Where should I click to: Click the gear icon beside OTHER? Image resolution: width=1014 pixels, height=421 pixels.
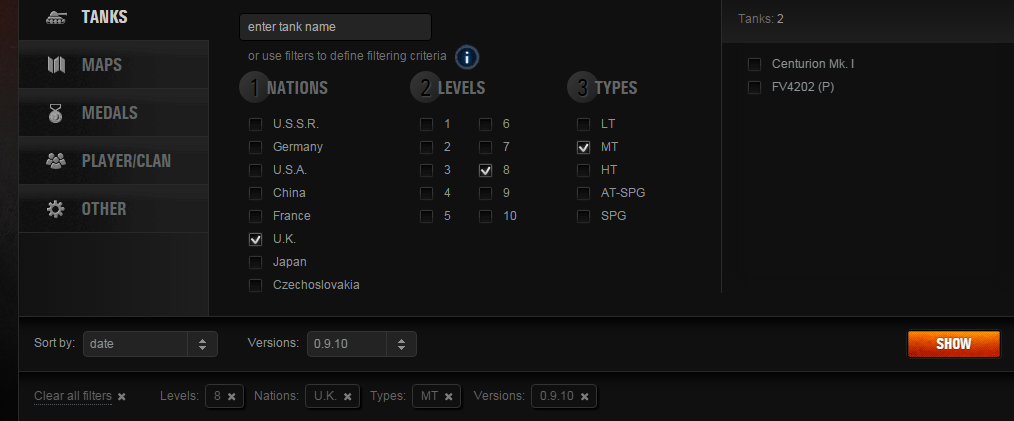(56, 209)
